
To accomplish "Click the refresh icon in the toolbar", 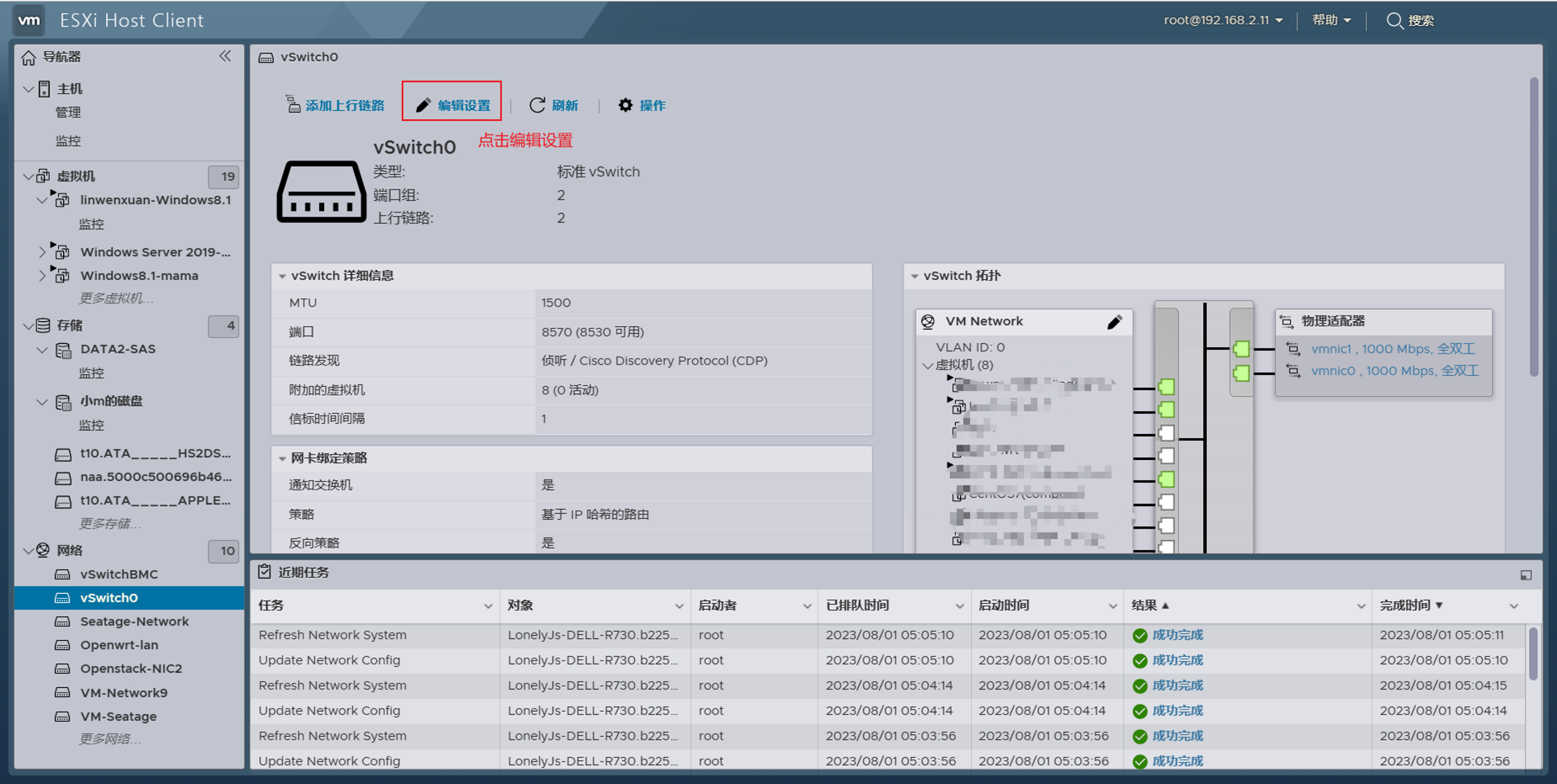I will 537,105.
